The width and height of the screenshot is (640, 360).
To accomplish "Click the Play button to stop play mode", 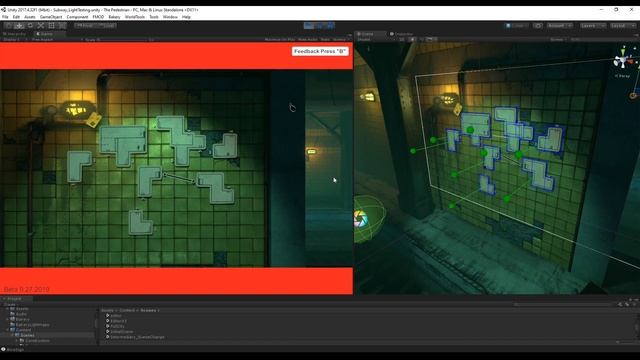I will pyautogui.click(x=309, y=26).
